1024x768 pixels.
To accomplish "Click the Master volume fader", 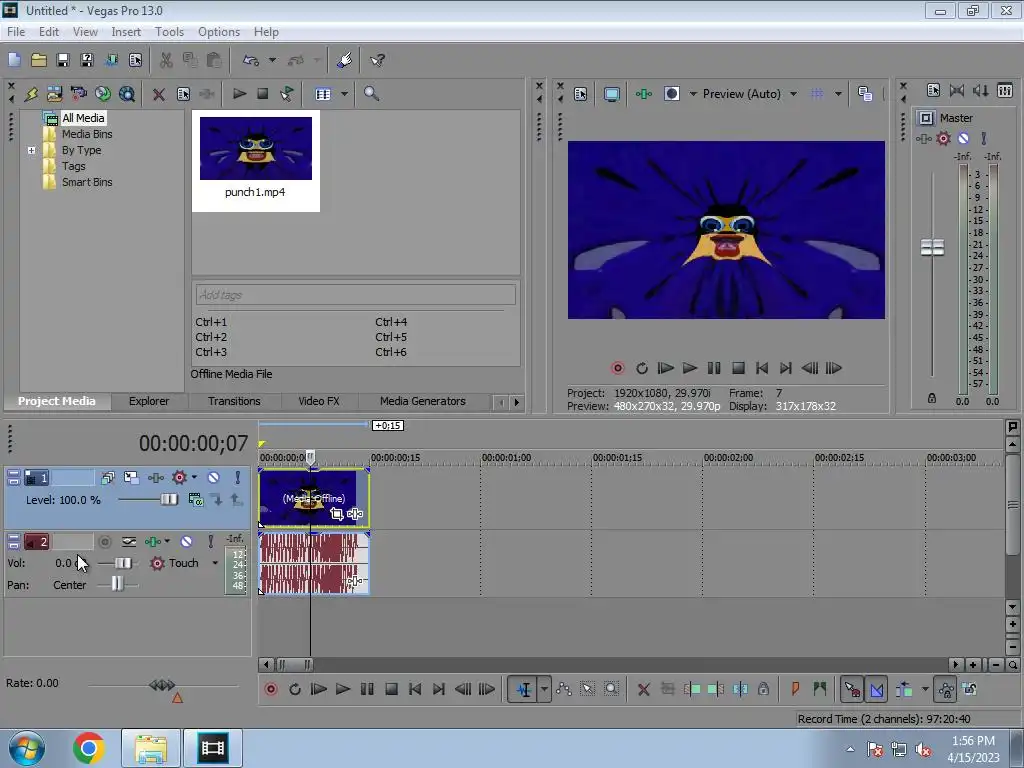I will (x=932, y=248).
